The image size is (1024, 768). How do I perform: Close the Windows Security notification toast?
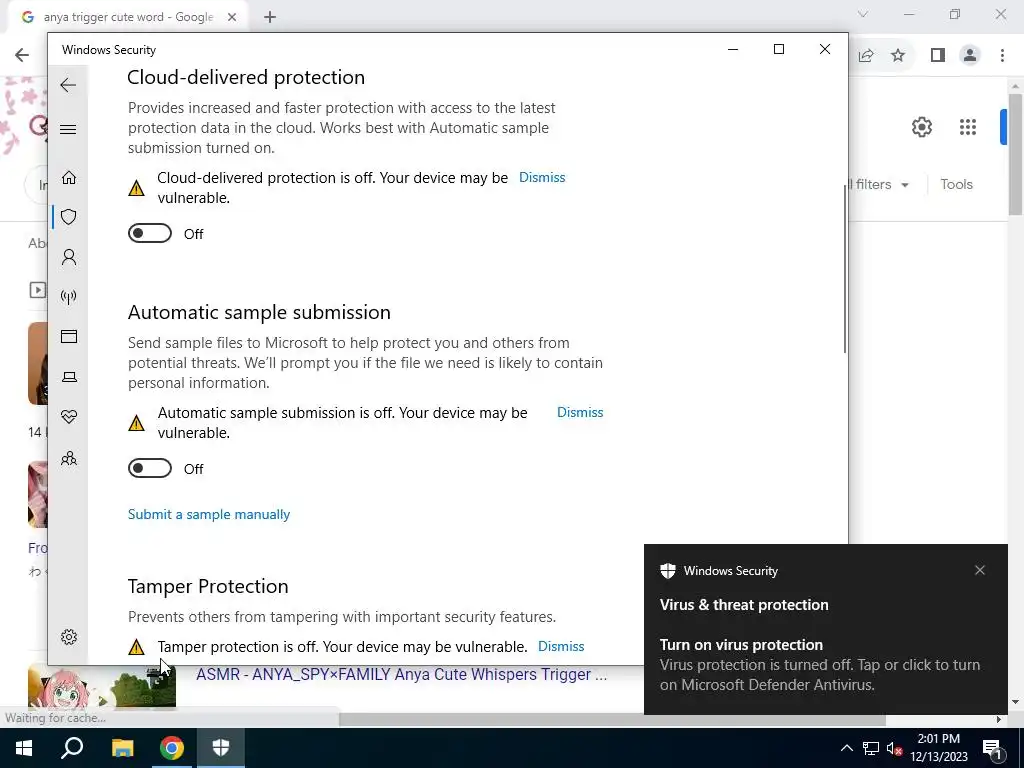point(980,570)
